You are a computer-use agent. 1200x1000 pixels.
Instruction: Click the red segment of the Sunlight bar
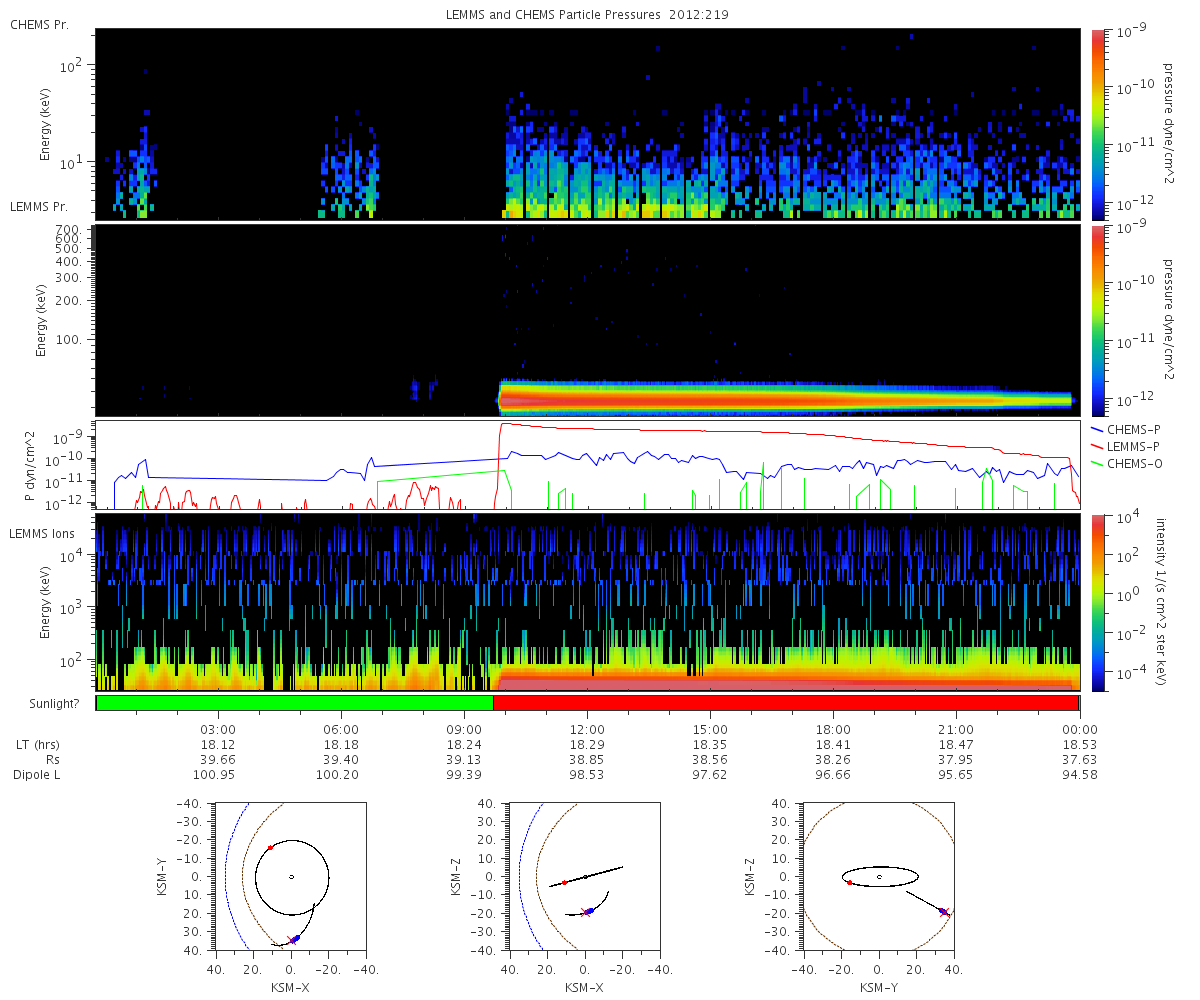click(x=785, y=703)
